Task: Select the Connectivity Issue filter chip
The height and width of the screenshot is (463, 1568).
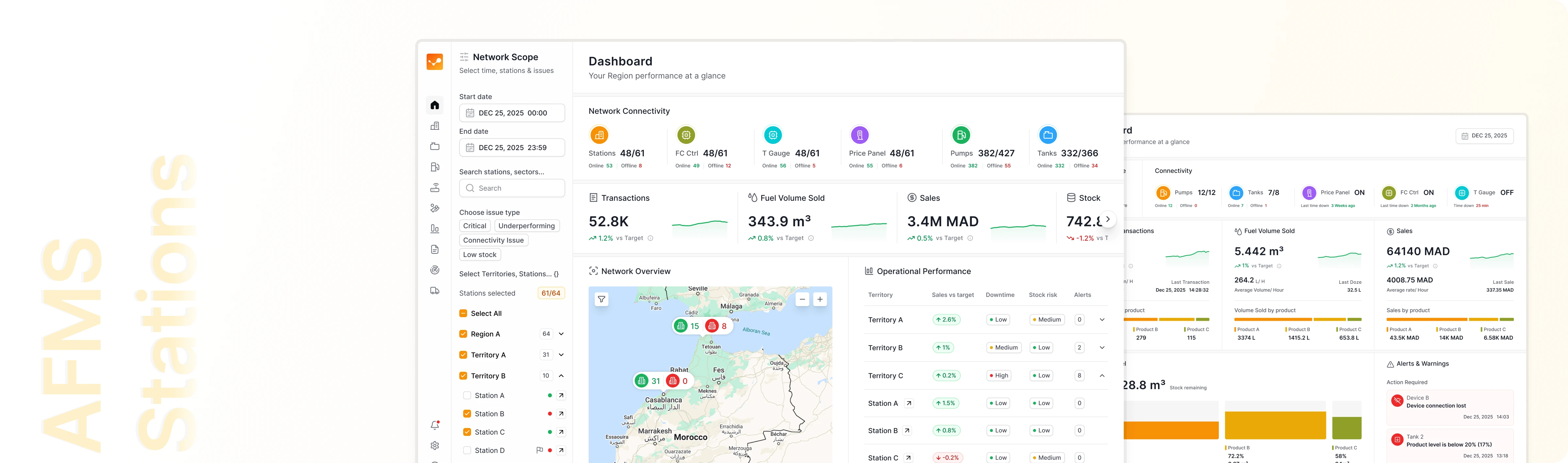Action: (x=493, y=241)
